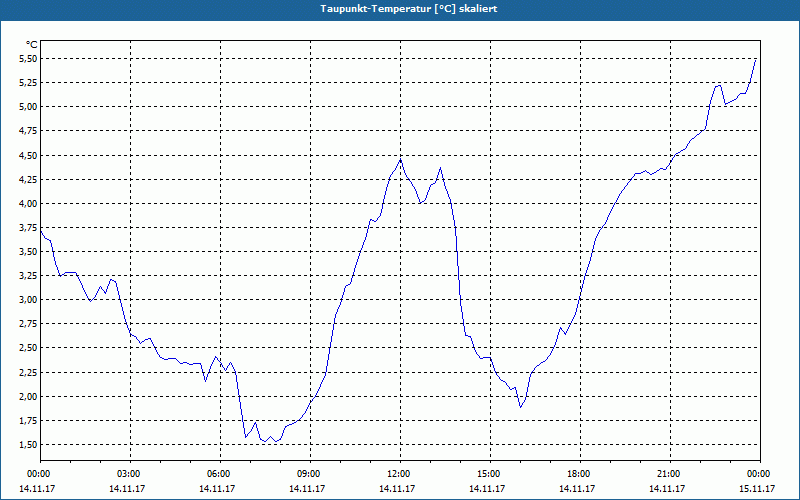Select the 14.11.17 date under 03:00
The image size is (800, 500).
click(127, 488)
